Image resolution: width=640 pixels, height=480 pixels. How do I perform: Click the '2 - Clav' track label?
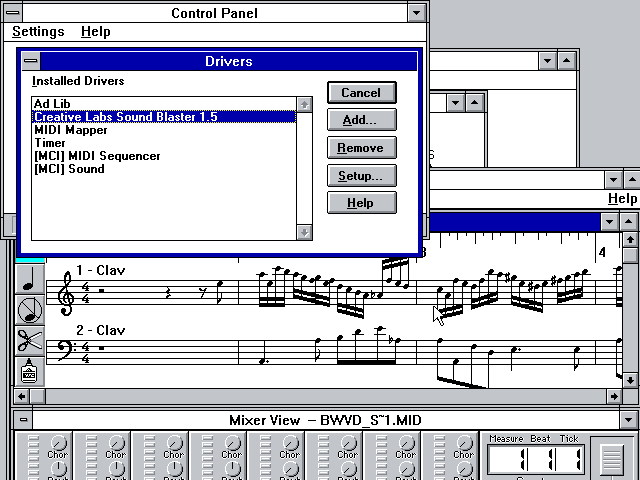[x=100, y=330]
